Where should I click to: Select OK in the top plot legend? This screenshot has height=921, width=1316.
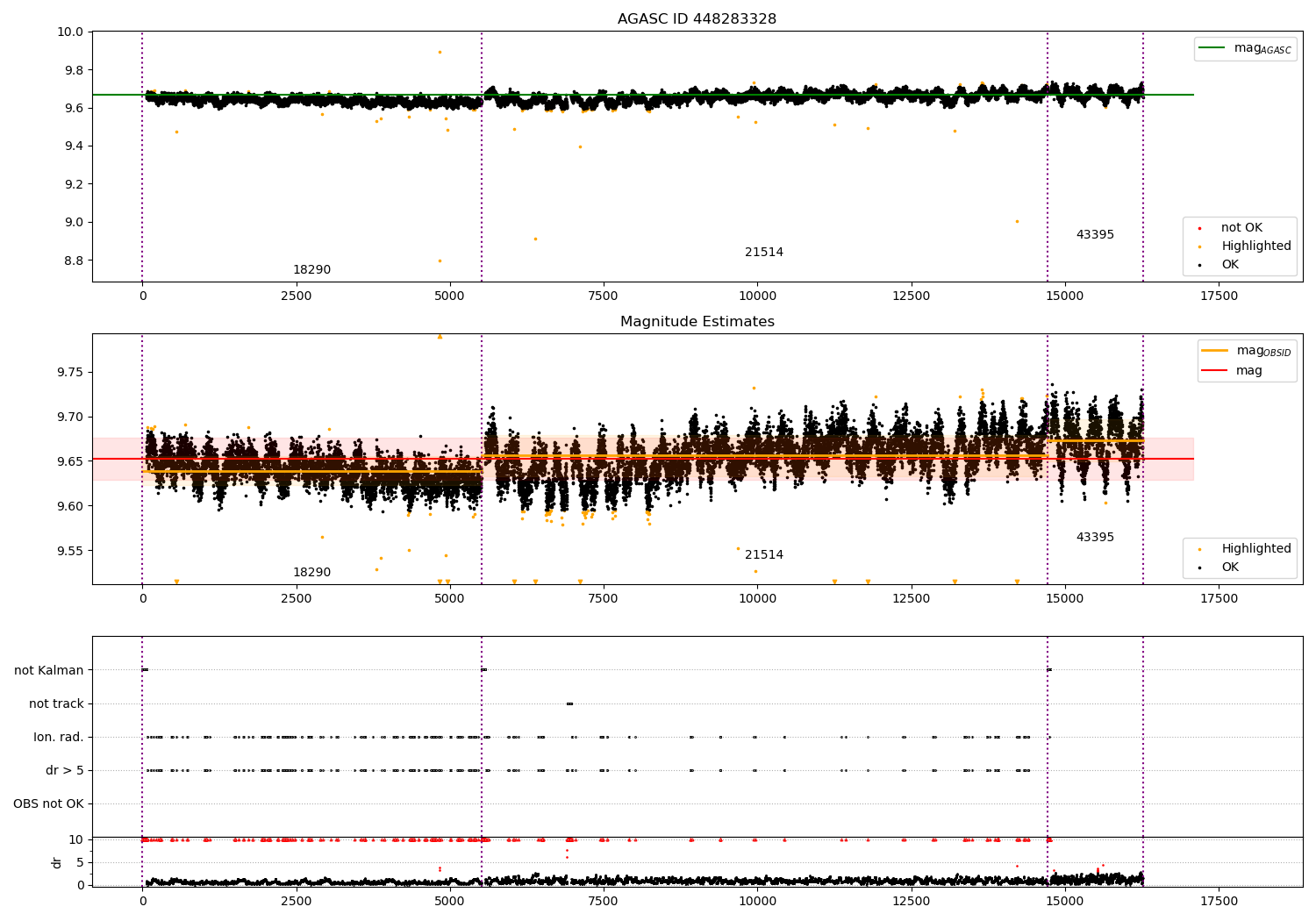click(x=1230, y=265)
